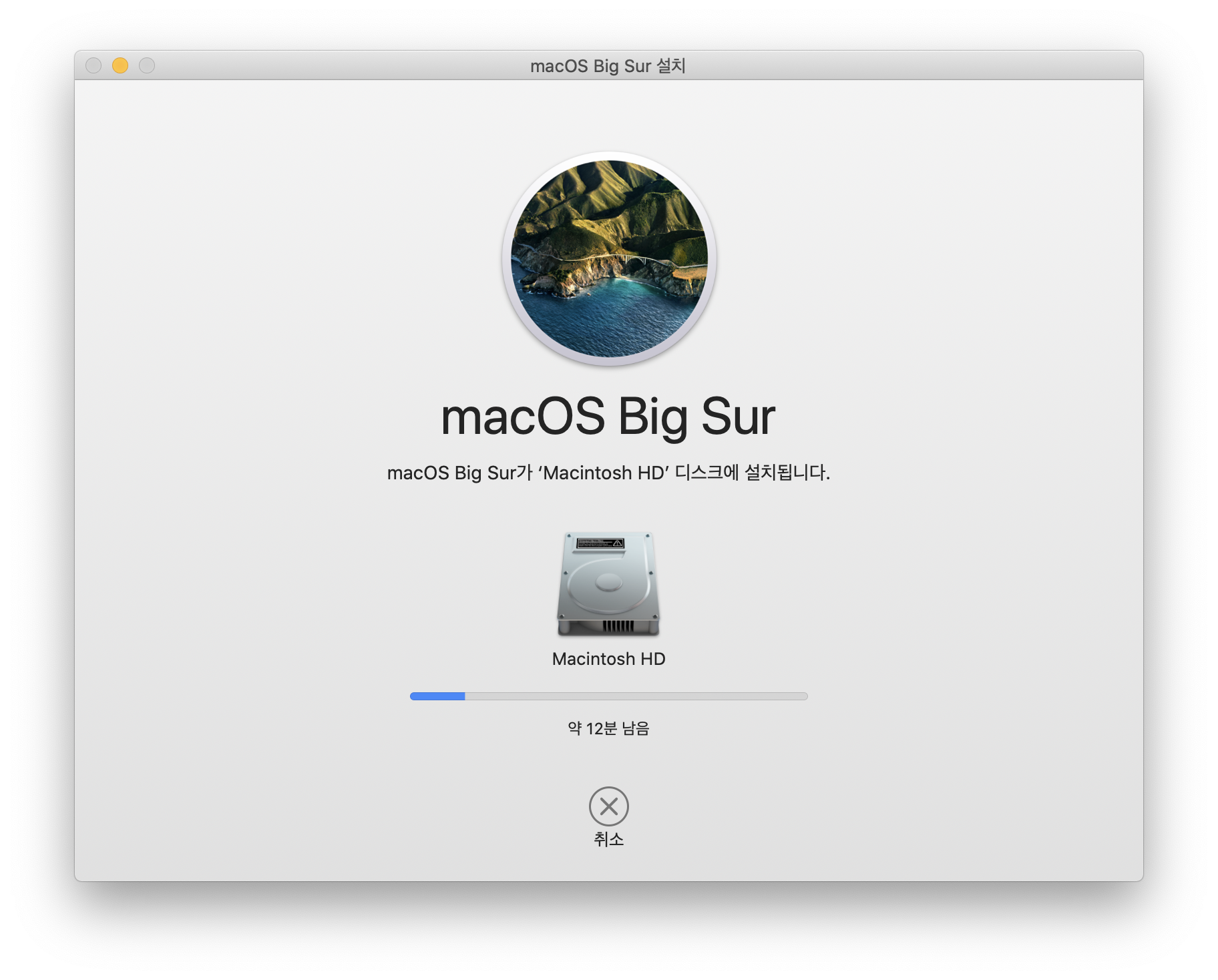
Task: Click the sentence ending in '디스크에 설치됩니다.'
Action: [x=608, y=473]
